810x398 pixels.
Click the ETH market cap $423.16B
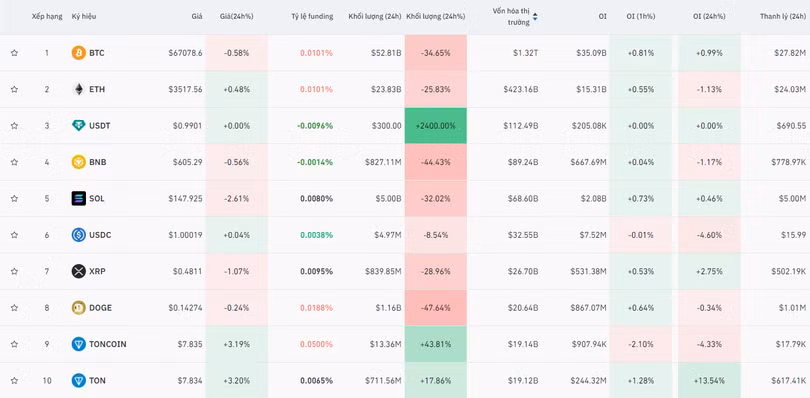click(x=521, y=89)
